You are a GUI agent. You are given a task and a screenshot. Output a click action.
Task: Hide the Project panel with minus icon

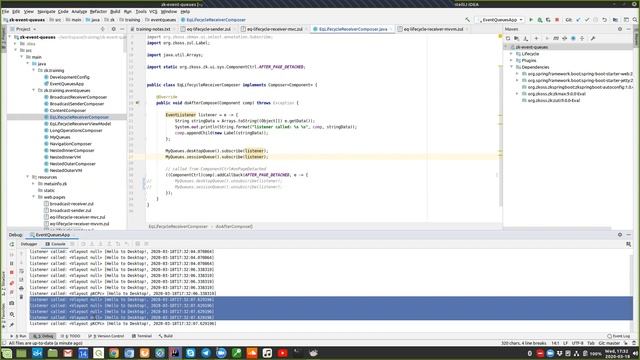[x=122, y=29]
